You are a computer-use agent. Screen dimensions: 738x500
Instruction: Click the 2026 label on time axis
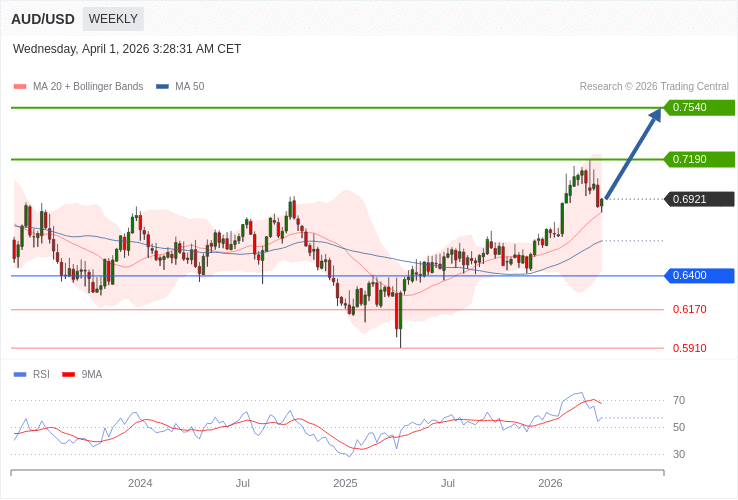[x=550, y=483]
